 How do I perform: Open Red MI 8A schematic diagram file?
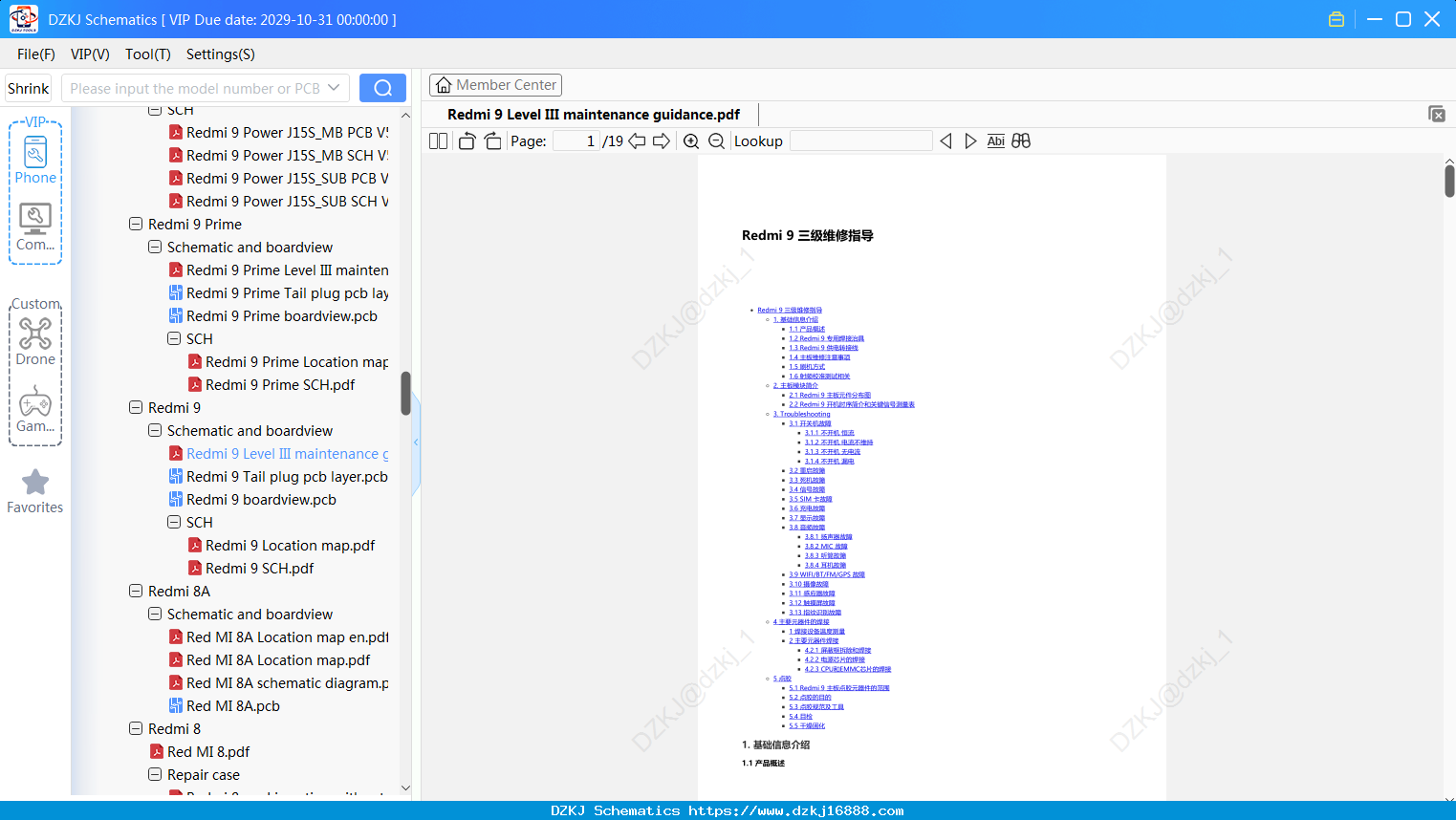pyautogui.click(x=287, y=682)
